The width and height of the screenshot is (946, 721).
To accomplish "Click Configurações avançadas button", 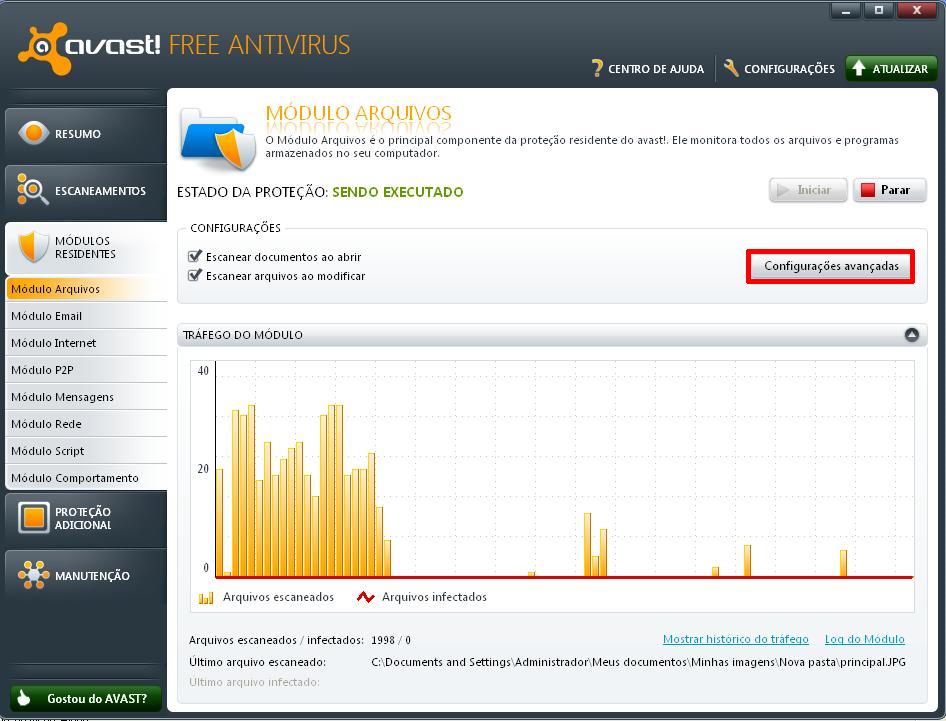I will (x=831, y=266).
